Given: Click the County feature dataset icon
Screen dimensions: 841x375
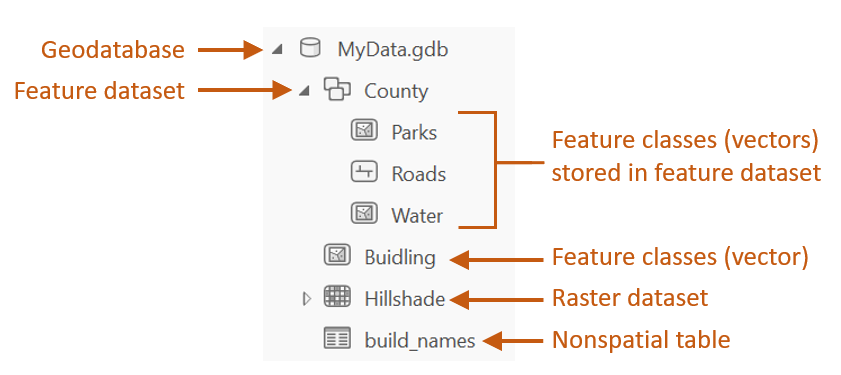Looking at the screenshot, I should tap(337, 89).
